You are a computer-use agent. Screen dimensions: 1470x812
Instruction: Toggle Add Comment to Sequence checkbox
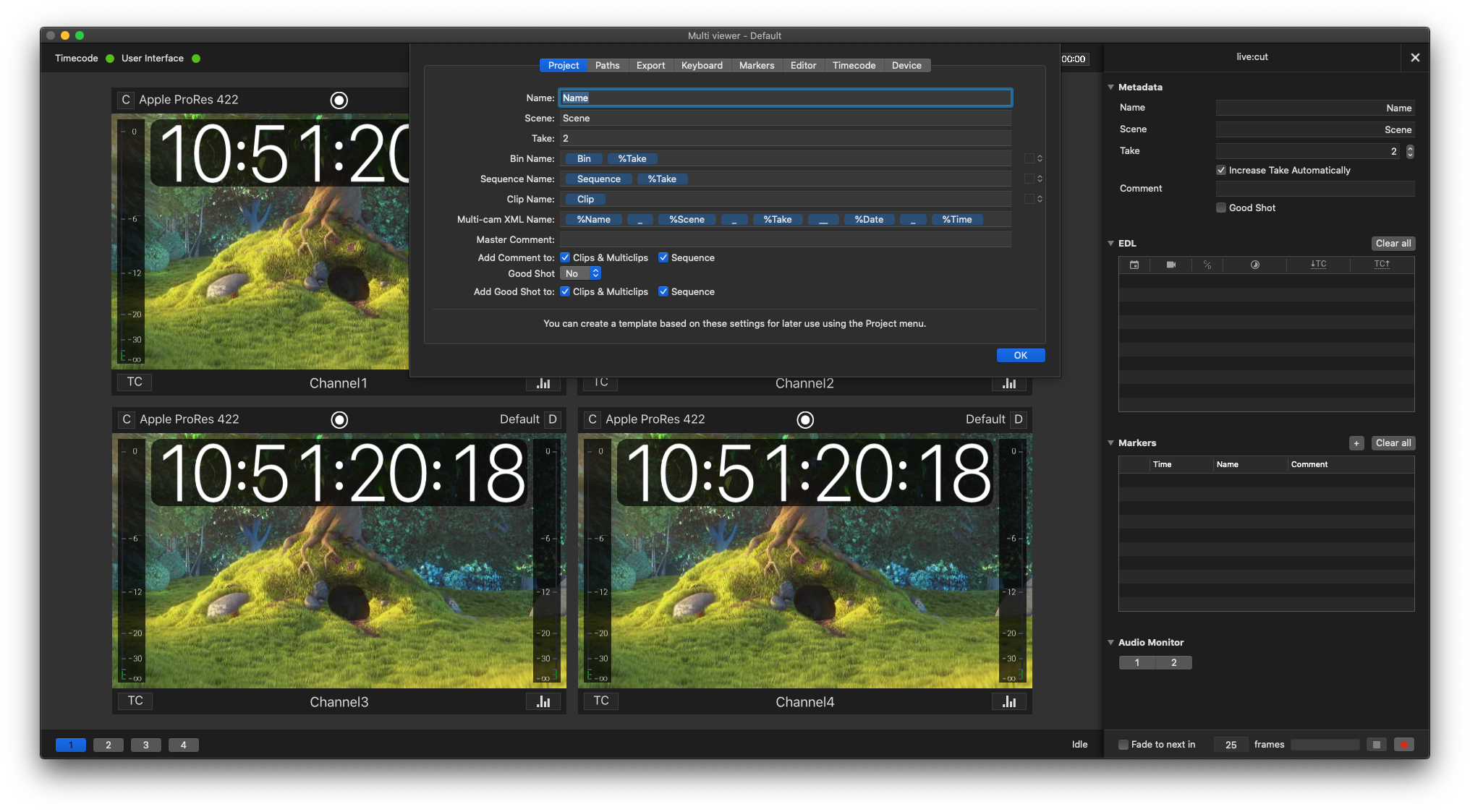point(663,257)
